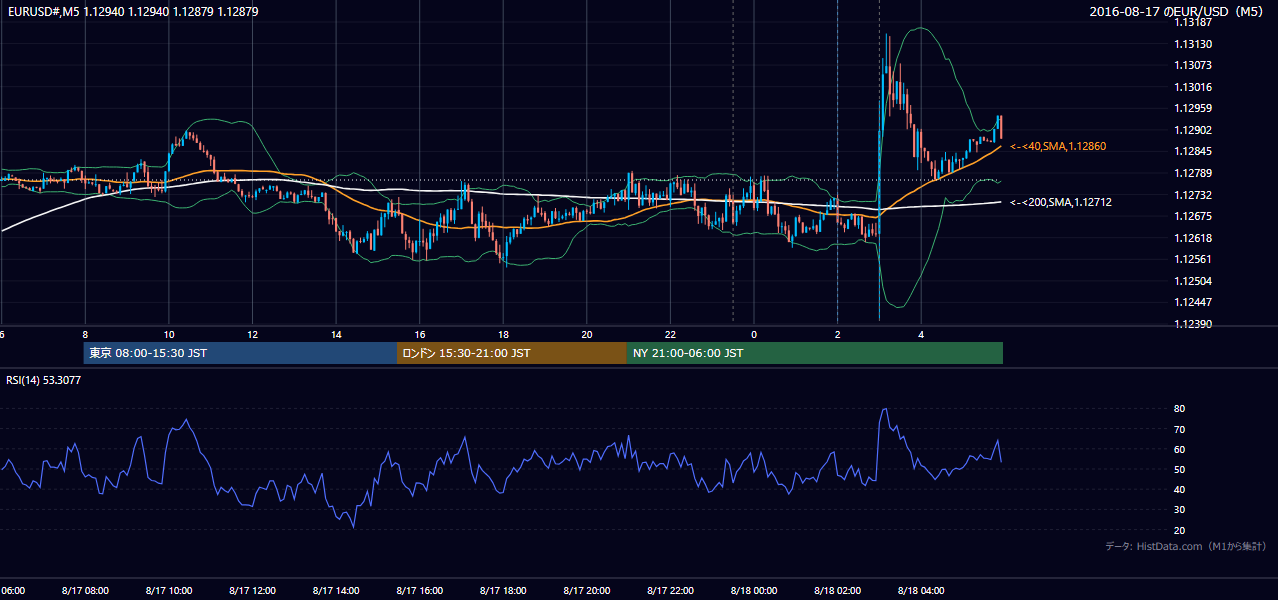Click the 8/17 20:00 bottom time label
Viewport: 1278px width, 600px height.
coord(587,591)
